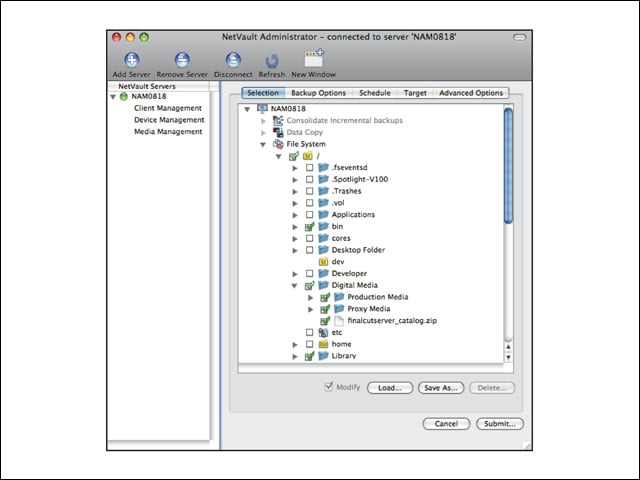Click the yellow home folder icon
640x480 pixels.
(x=323, y=344)
